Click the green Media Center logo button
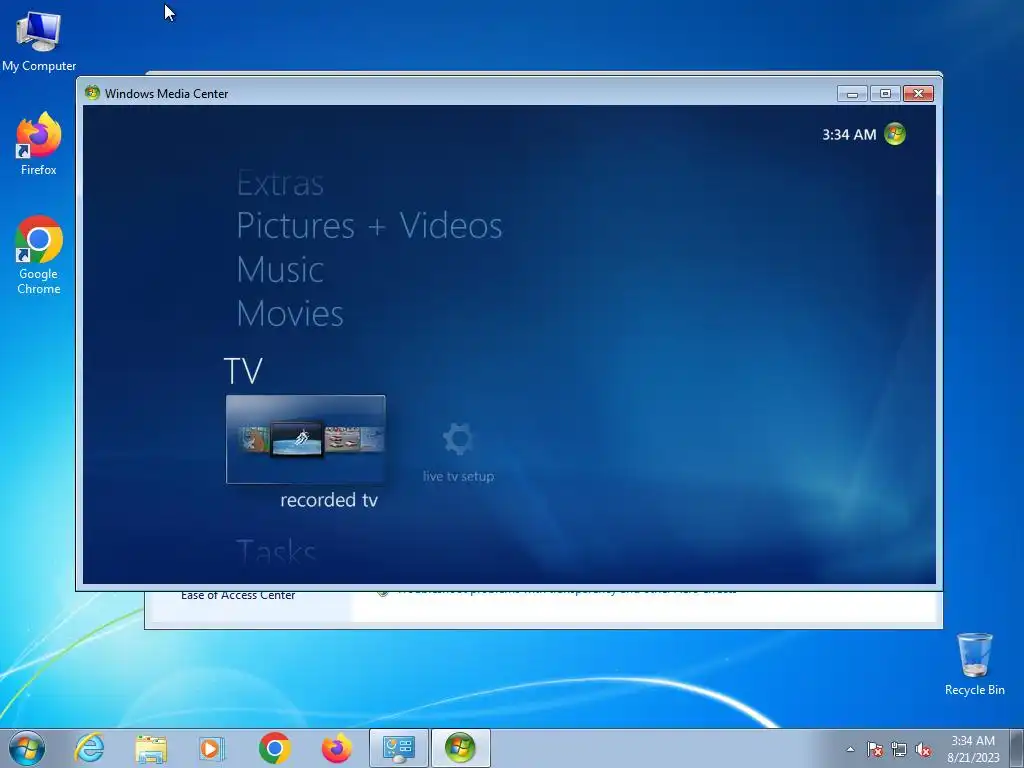The width and height of the screenshot is (1024, 768). click(895, 134)
